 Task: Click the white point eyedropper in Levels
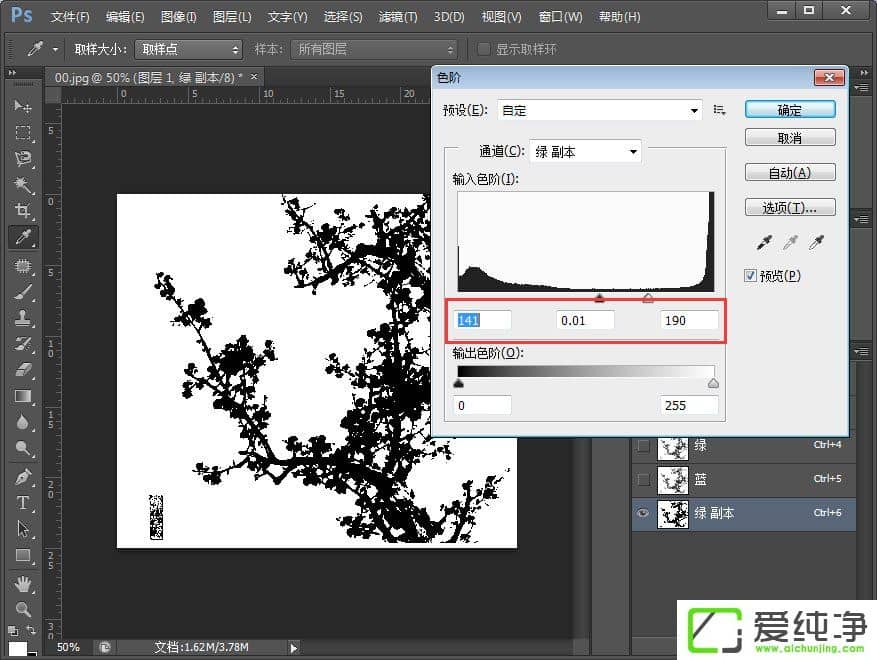pyautogui.click(x=817, y=243)
